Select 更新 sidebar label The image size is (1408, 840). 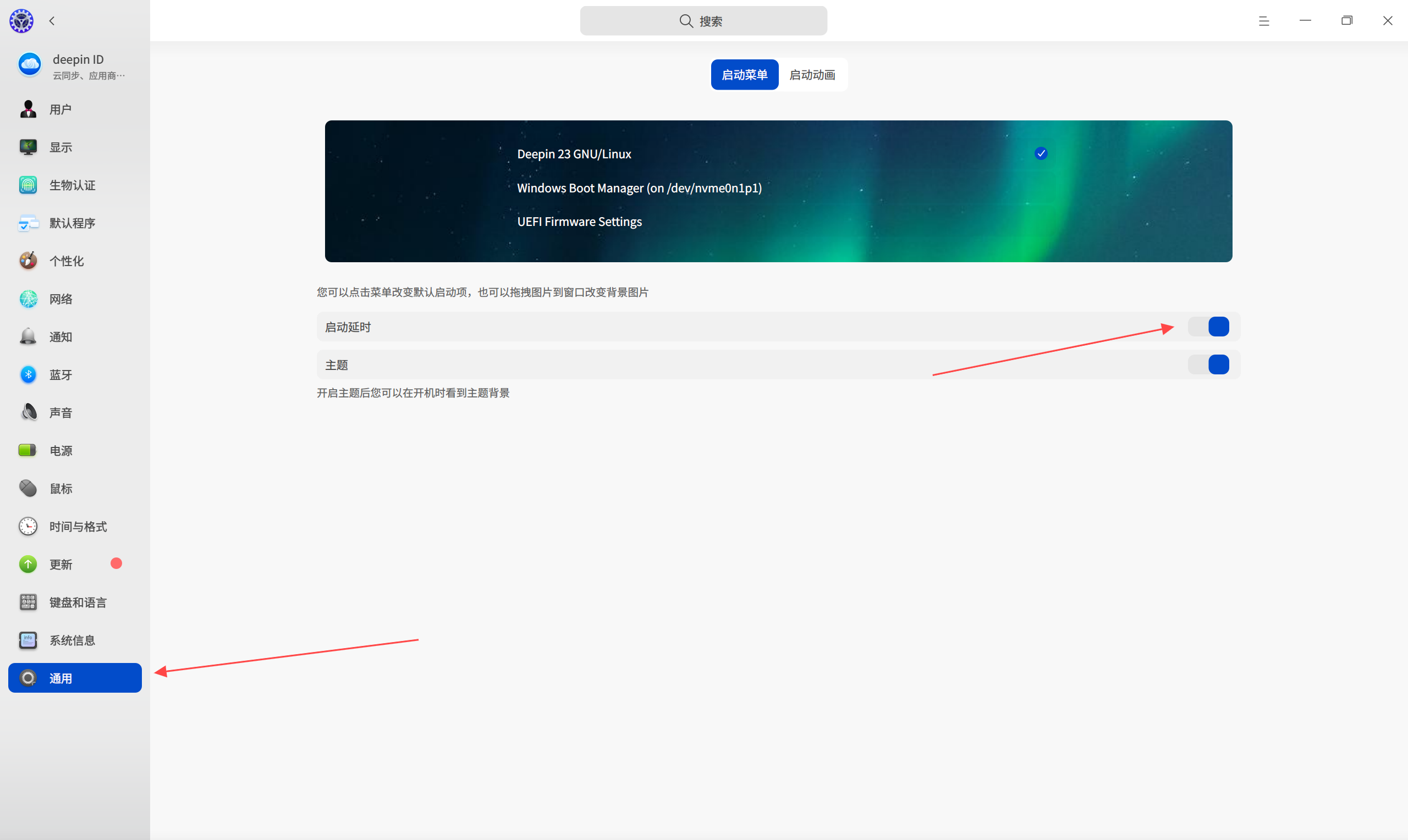[61, 565]
